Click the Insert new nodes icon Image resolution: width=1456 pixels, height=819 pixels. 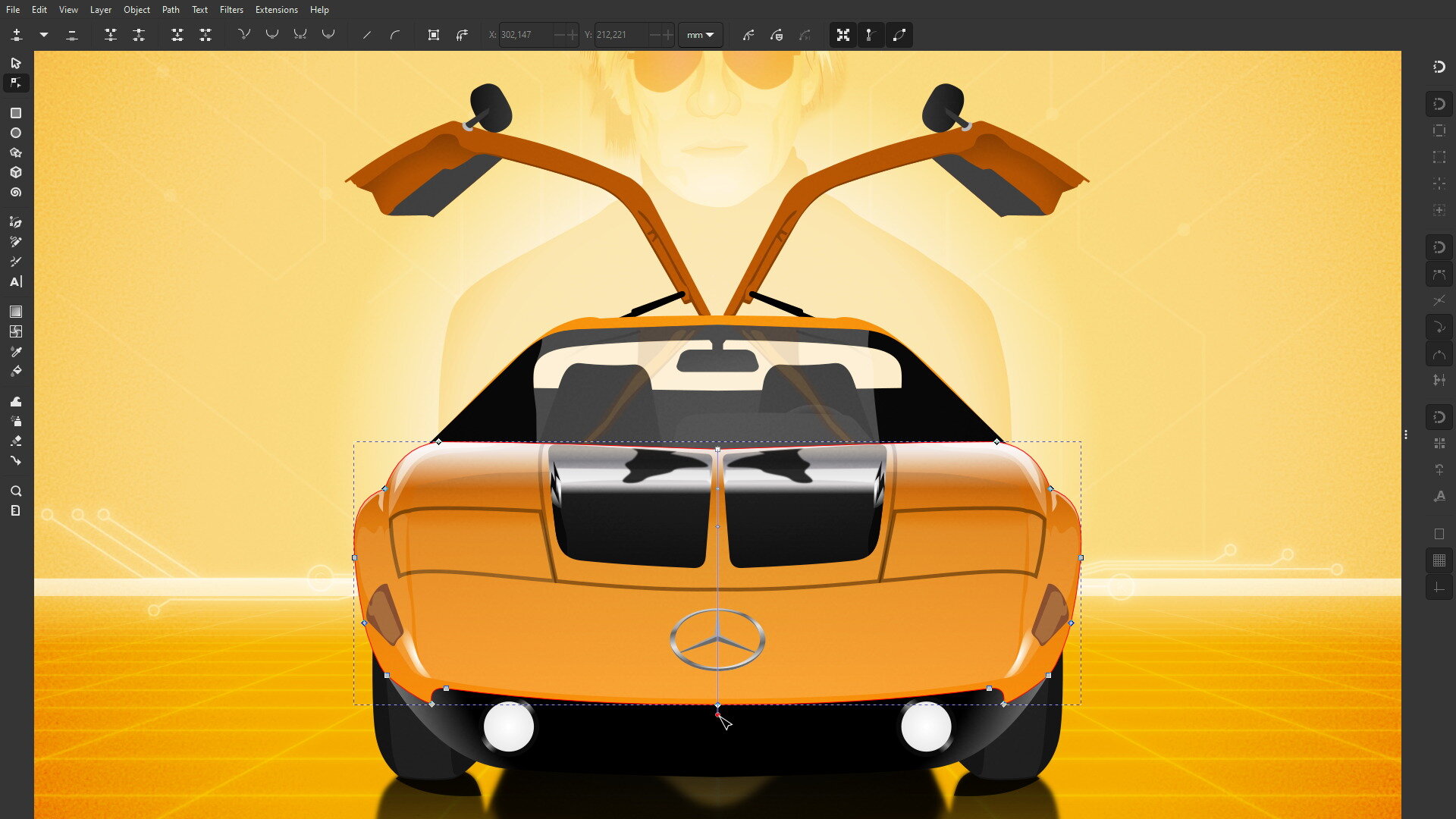[17, 35]
